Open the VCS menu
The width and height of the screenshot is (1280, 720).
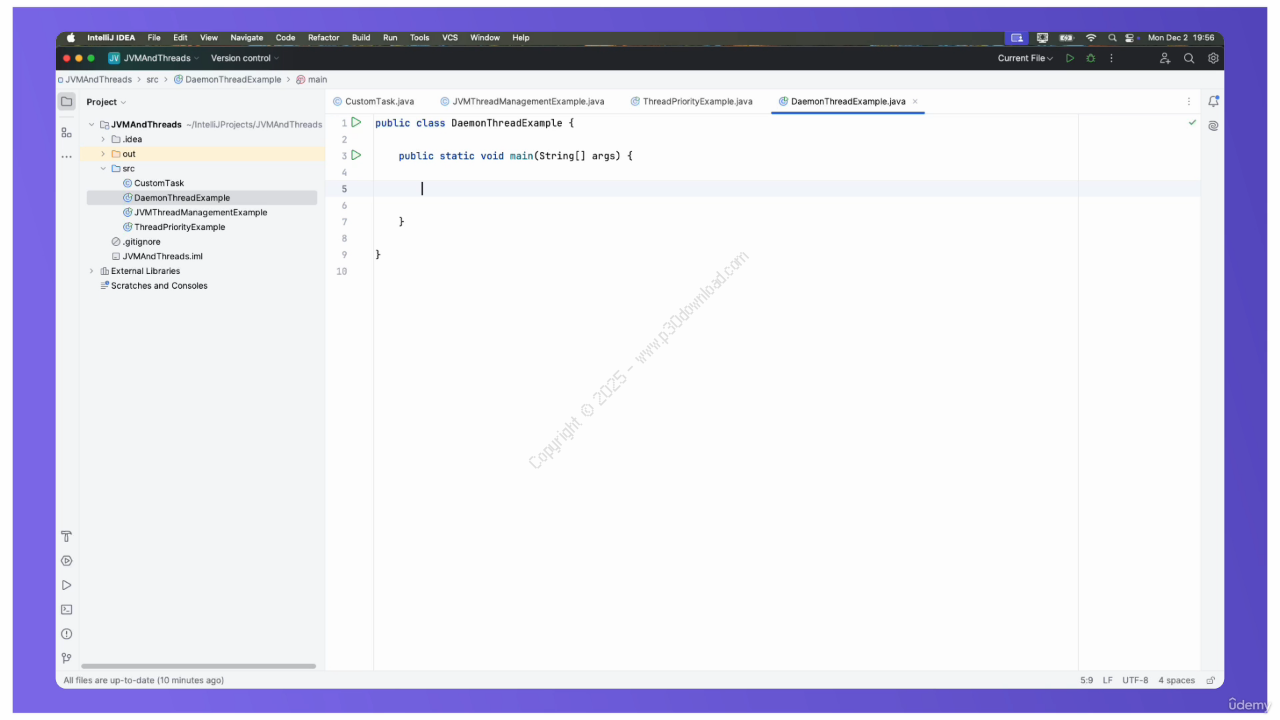pyautogui.click(x=450, y=38)
